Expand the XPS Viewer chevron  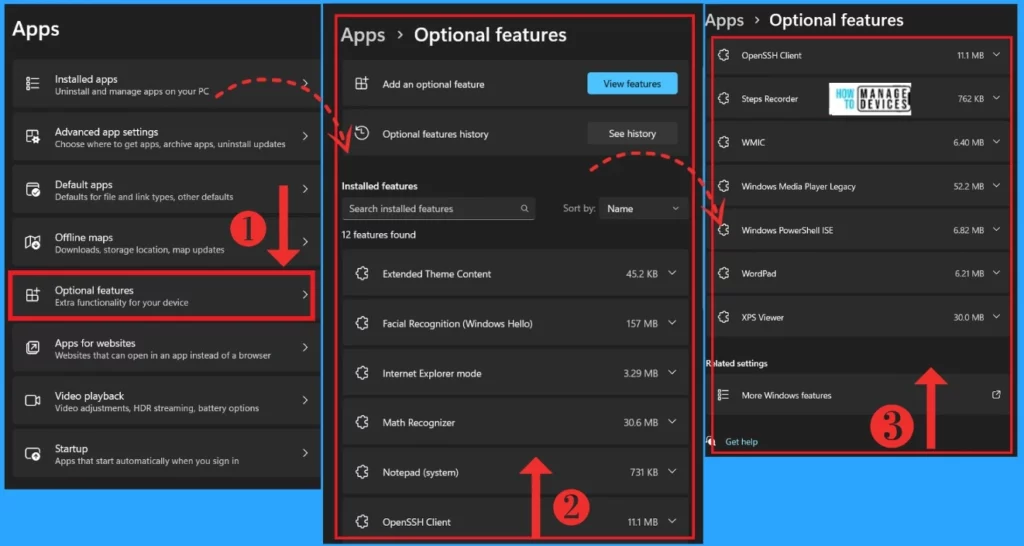pyautogui.click(x=997, y=317)
